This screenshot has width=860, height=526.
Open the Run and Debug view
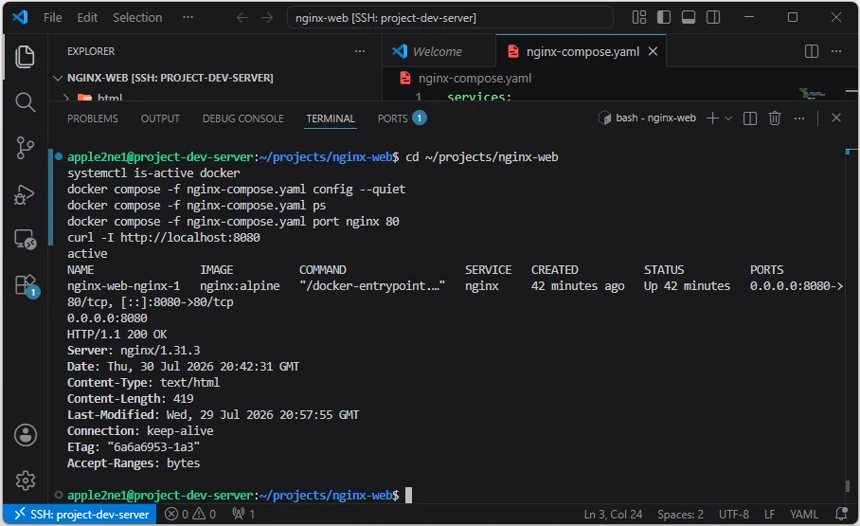point(25,194)
